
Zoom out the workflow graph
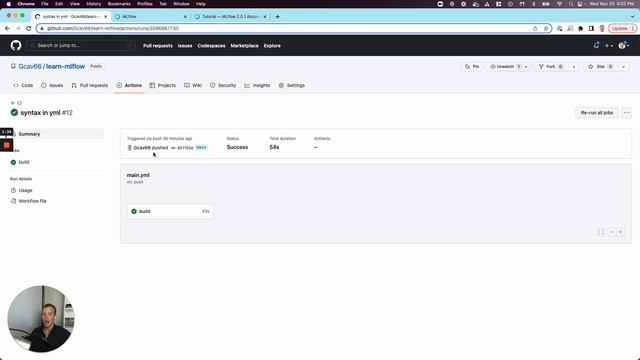click(x=612, y=232)
